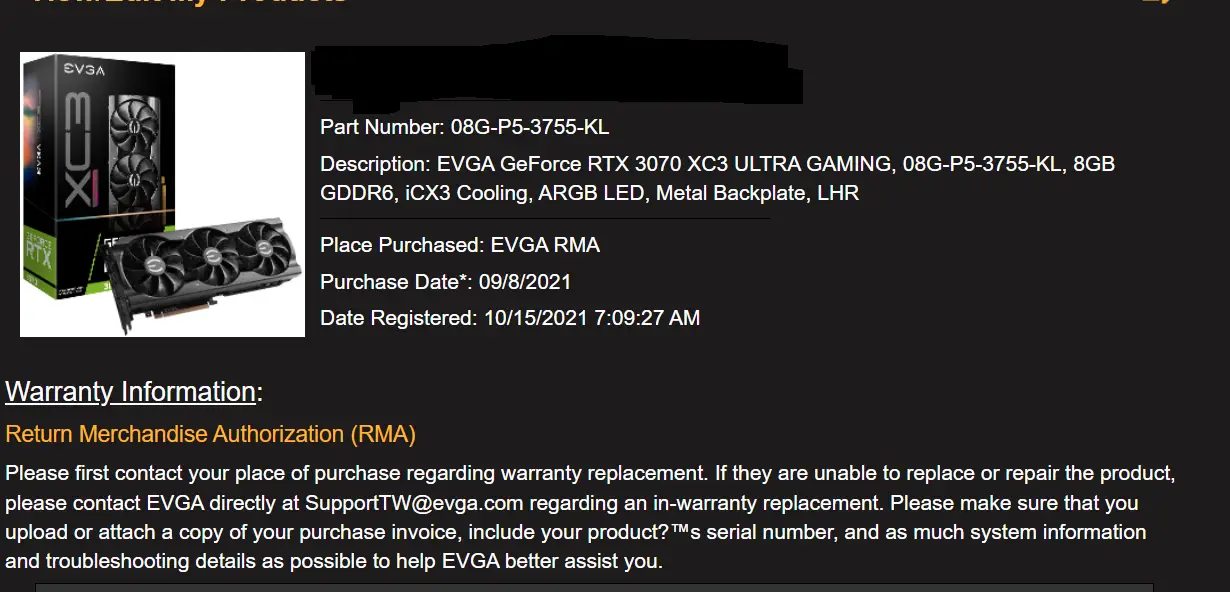Select the Warranty Information heading

click(130, 392)
